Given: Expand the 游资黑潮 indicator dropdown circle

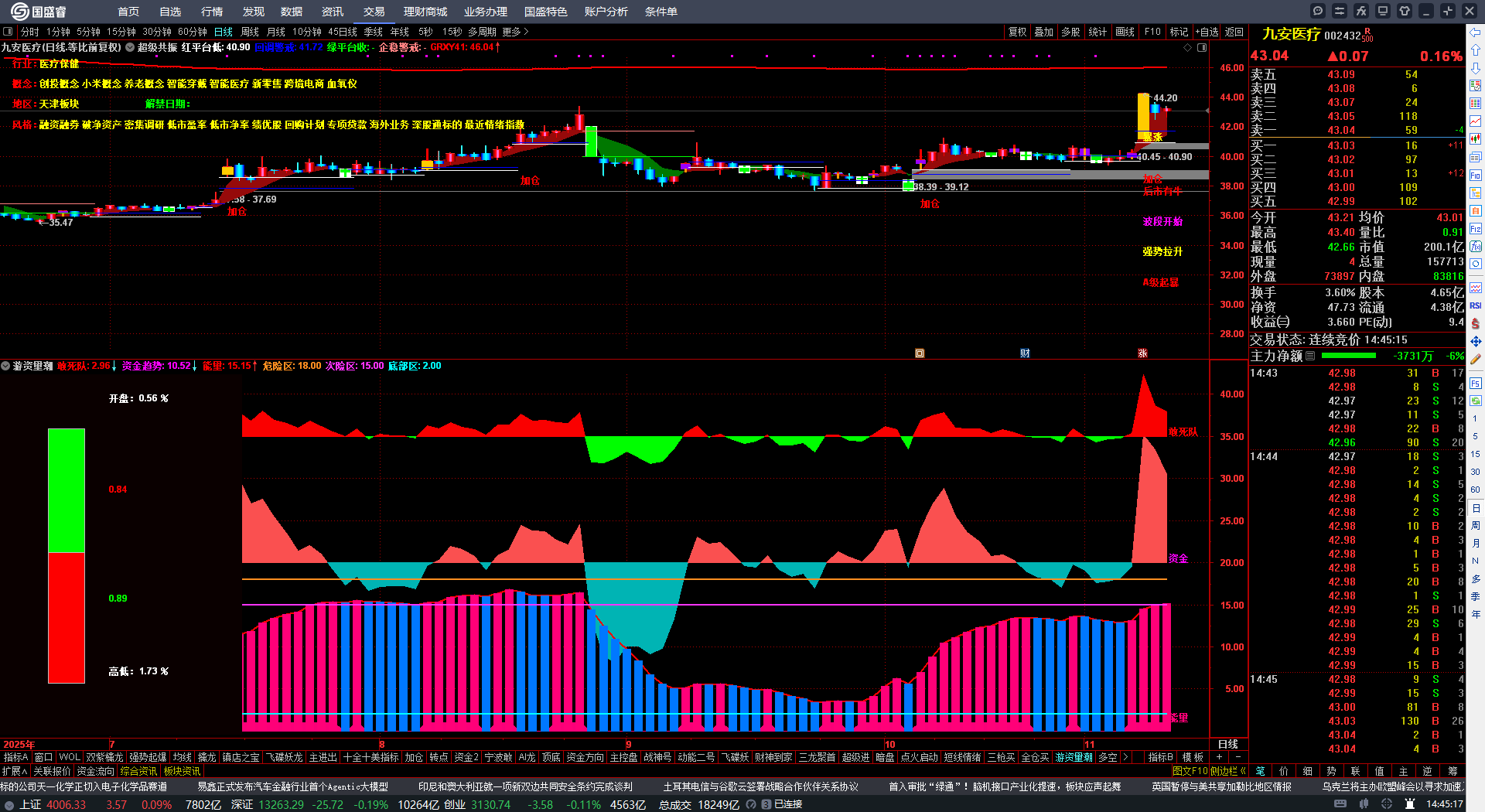Looking at the screenshot, I should 5,366.
